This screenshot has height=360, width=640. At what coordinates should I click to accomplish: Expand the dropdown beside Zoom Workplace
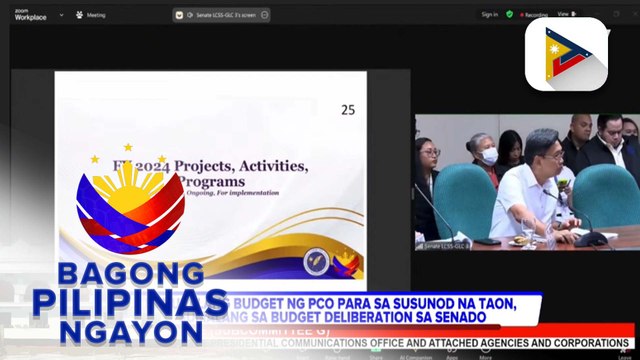tap(61, 15)
